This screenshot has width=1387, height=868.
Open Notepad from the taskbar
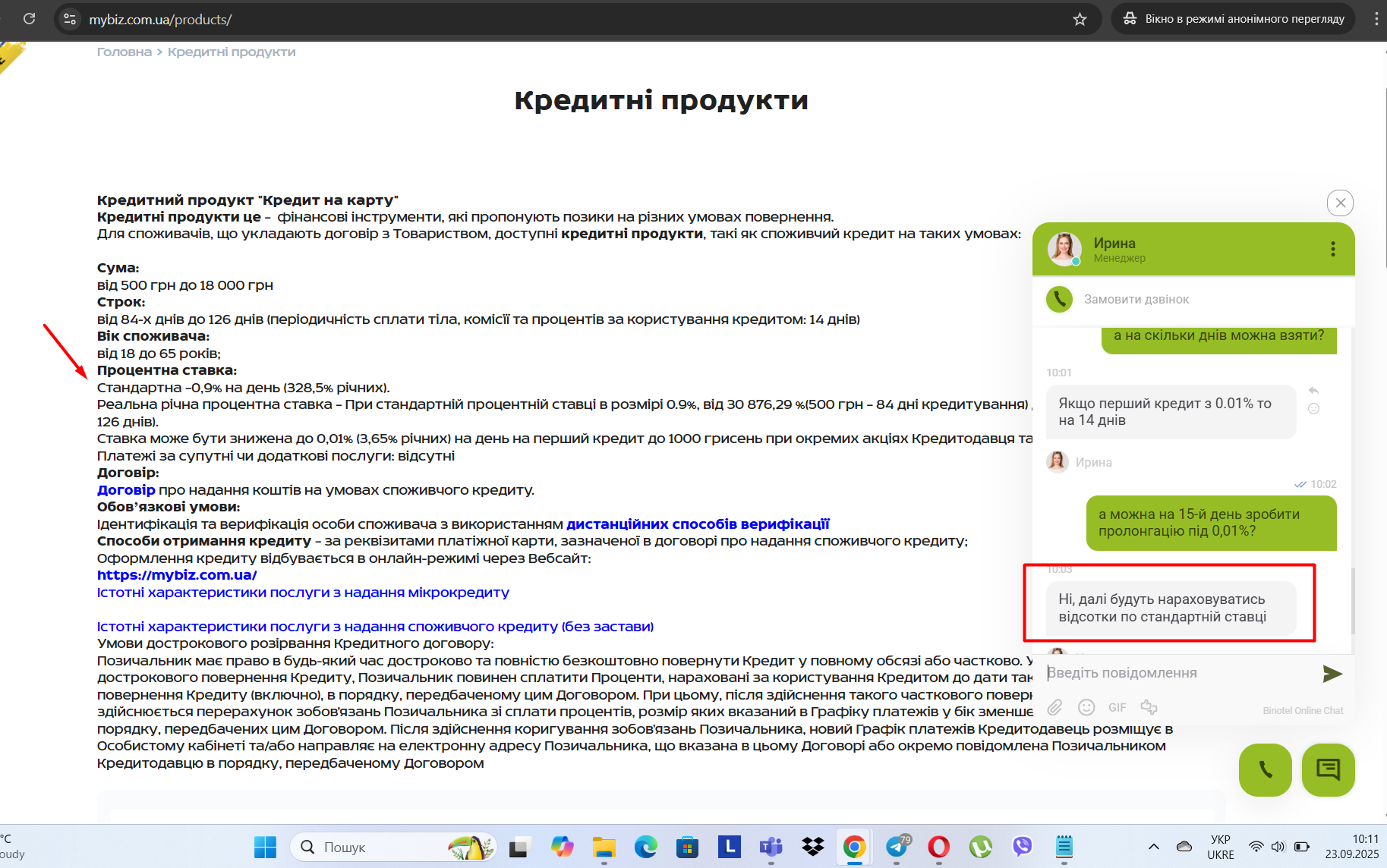(1064, 847)
